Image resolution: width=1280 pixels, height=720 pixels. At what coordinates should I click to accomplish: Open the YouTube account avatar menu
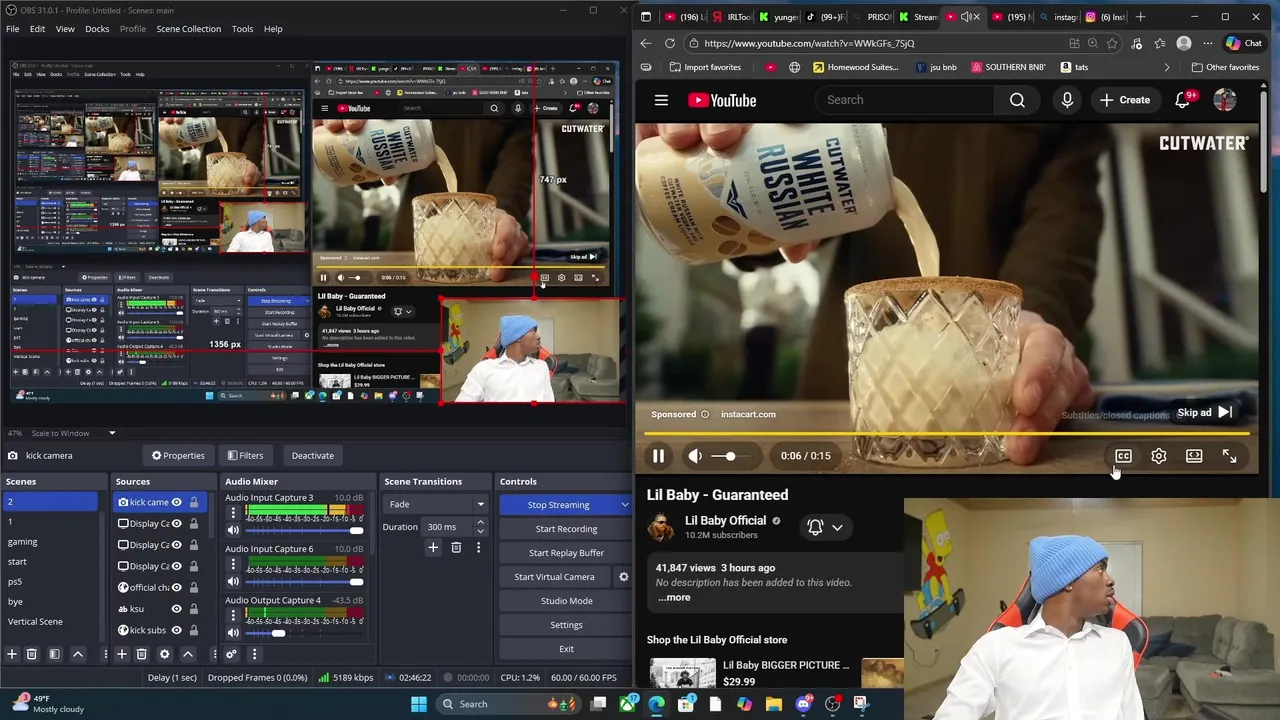click(x=1225, y=100)
